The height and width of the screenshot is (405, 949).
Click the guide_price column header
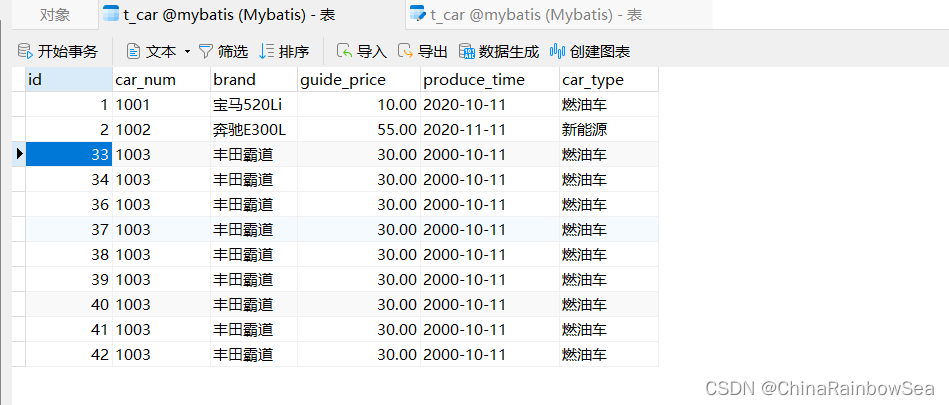point(359,79)
